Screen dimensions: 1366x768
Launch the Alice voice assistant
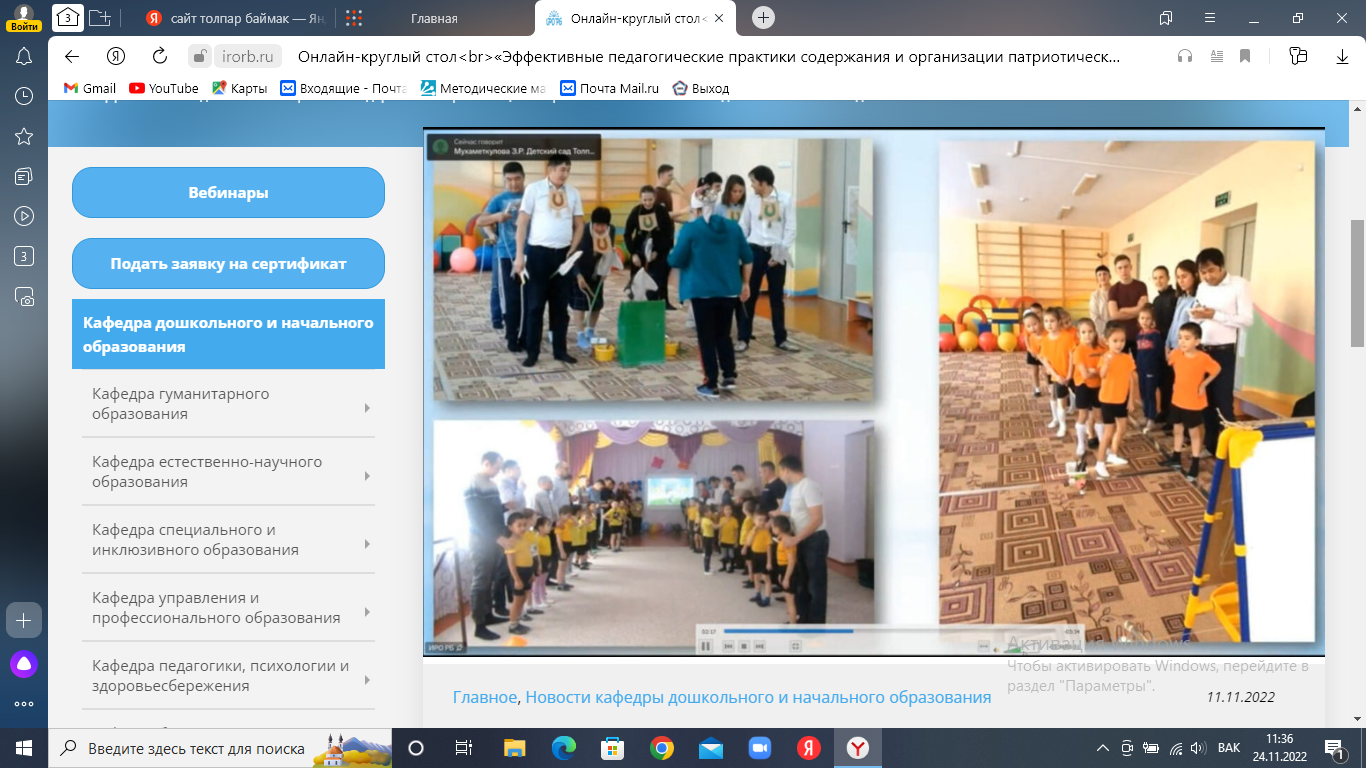click(x=24, y=664)
